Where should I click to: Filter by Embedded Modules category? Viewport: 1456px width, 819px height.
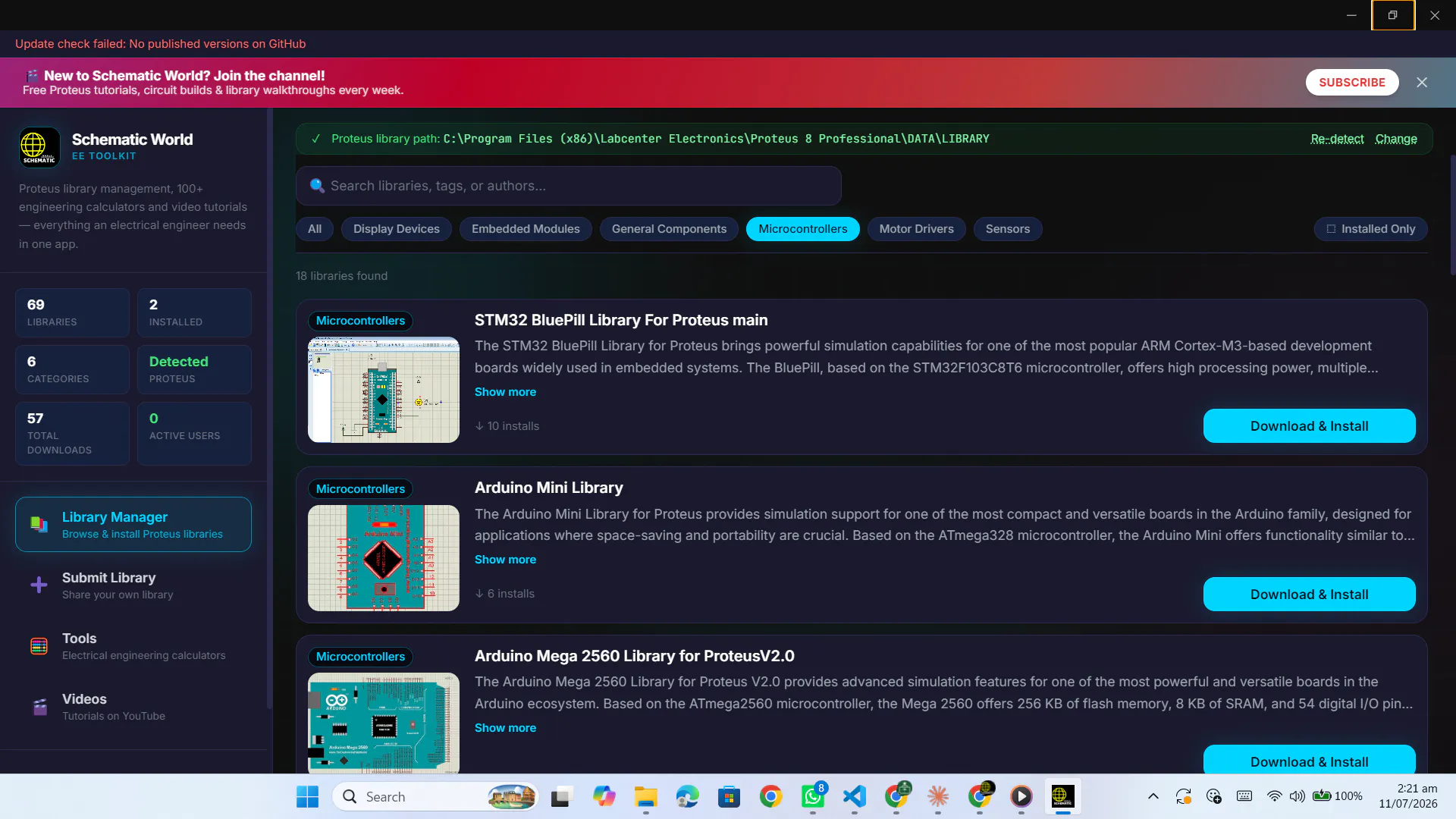tap(526, 229)
